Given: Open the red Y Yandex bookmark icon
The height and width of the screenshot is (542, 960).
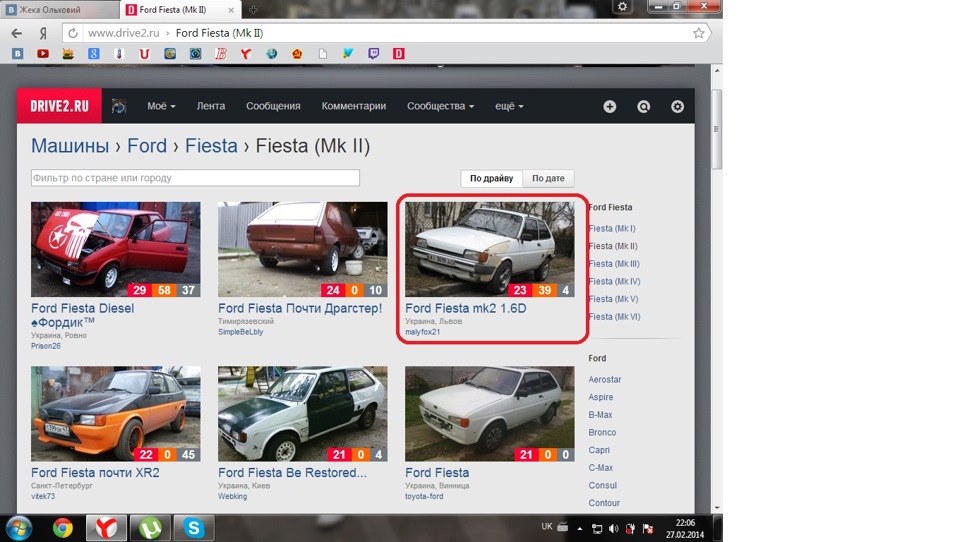Looking at the screenshot, I should pyautogui.click(x=246, y=54).
